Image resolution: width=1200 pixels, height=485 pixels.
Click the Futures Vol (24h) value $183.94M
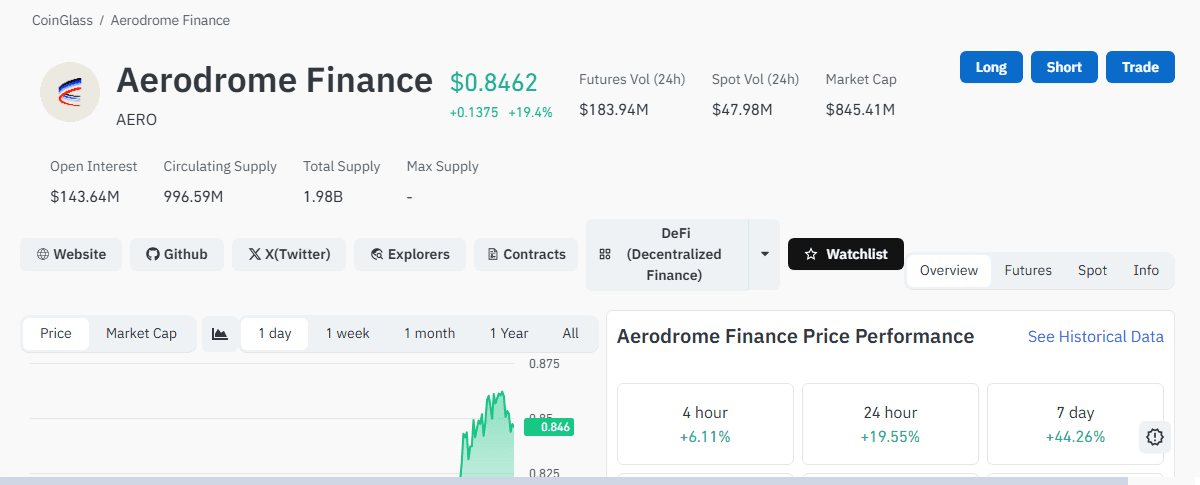pos(614,109)
